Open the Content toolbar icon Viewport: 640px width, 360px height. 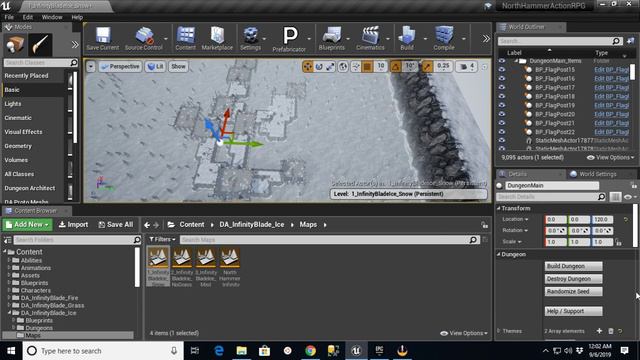pos(186,39)
